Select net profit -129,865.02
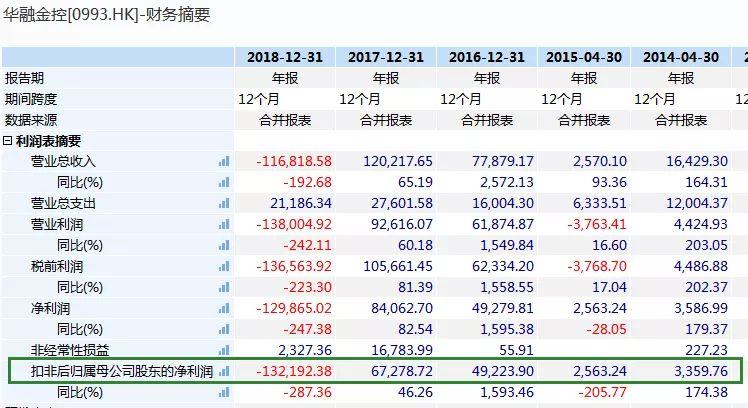Viewport: 748px width, 408px height. 294,308
